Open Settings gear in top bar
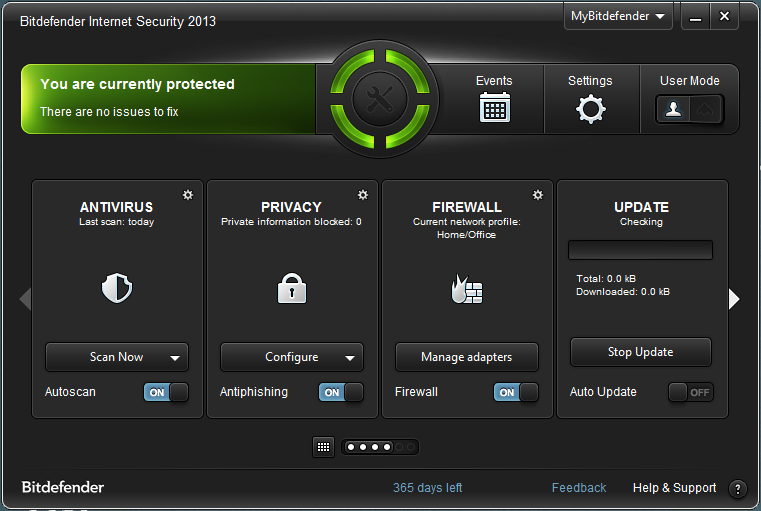This screenshot has height=511, width=761. pyautogui.click(x=590, y=108)
